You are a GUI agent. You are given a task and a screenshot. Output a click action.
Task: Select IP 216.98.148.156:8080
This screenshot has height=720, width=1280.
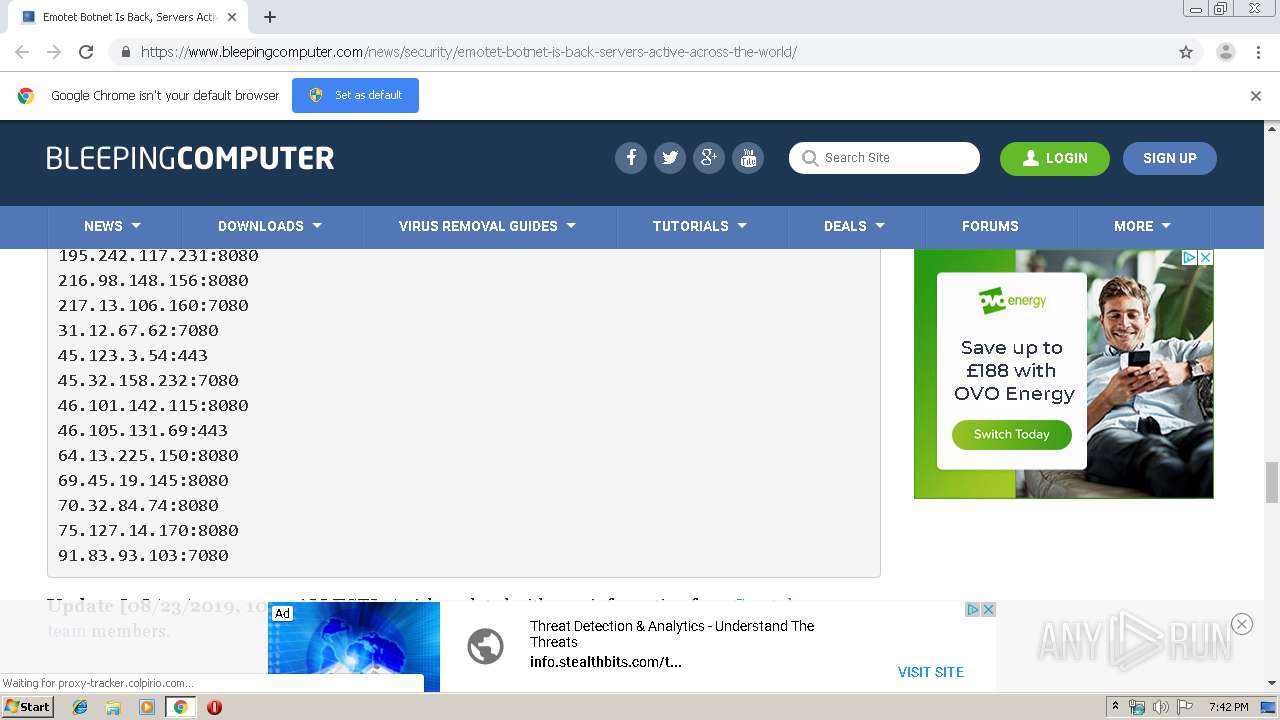click(x=153, y=281)
